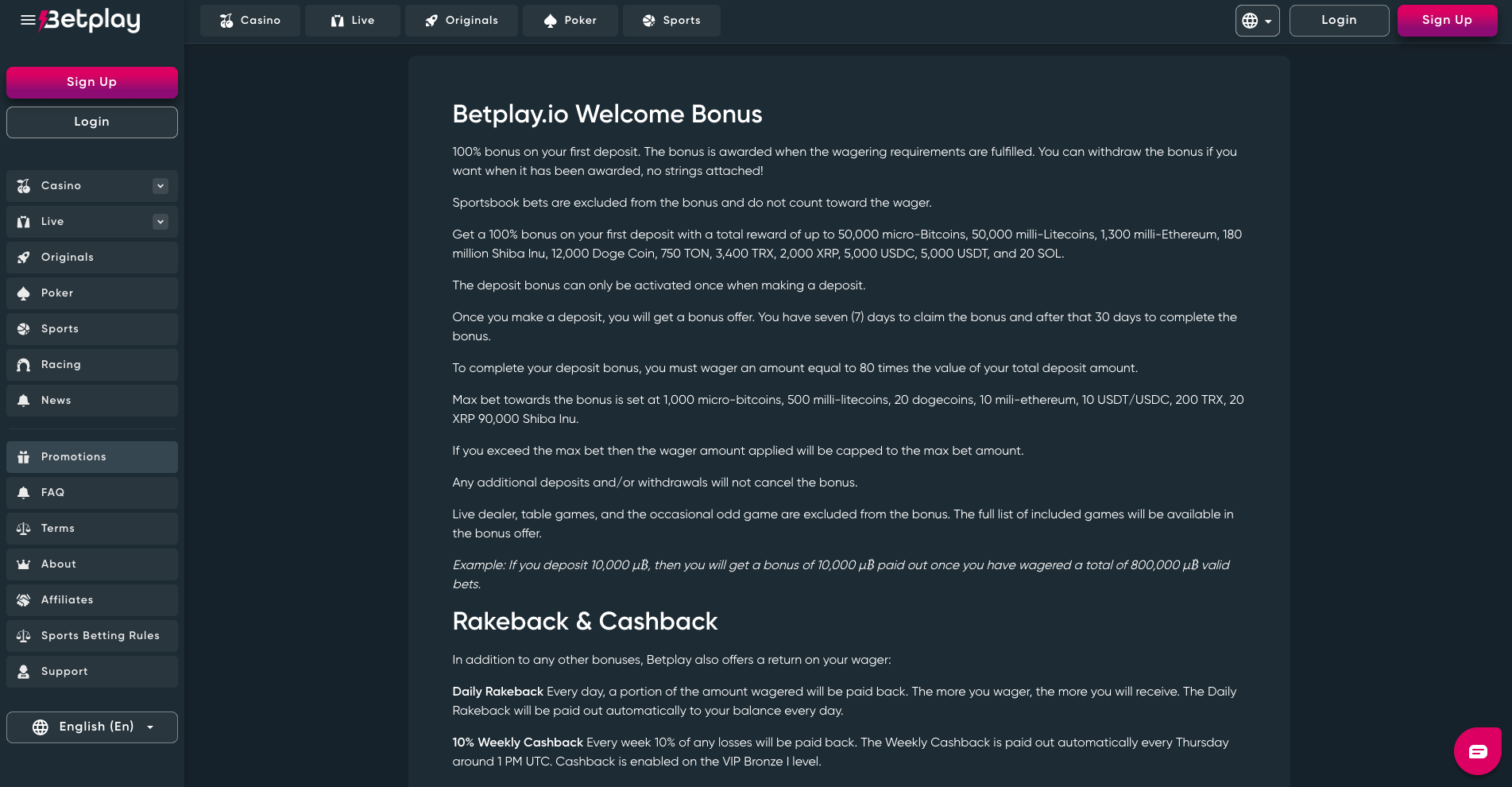The image size is (1512, 787).
Task: Open header language dropdown arrow
Action: tap(1268, 21)
